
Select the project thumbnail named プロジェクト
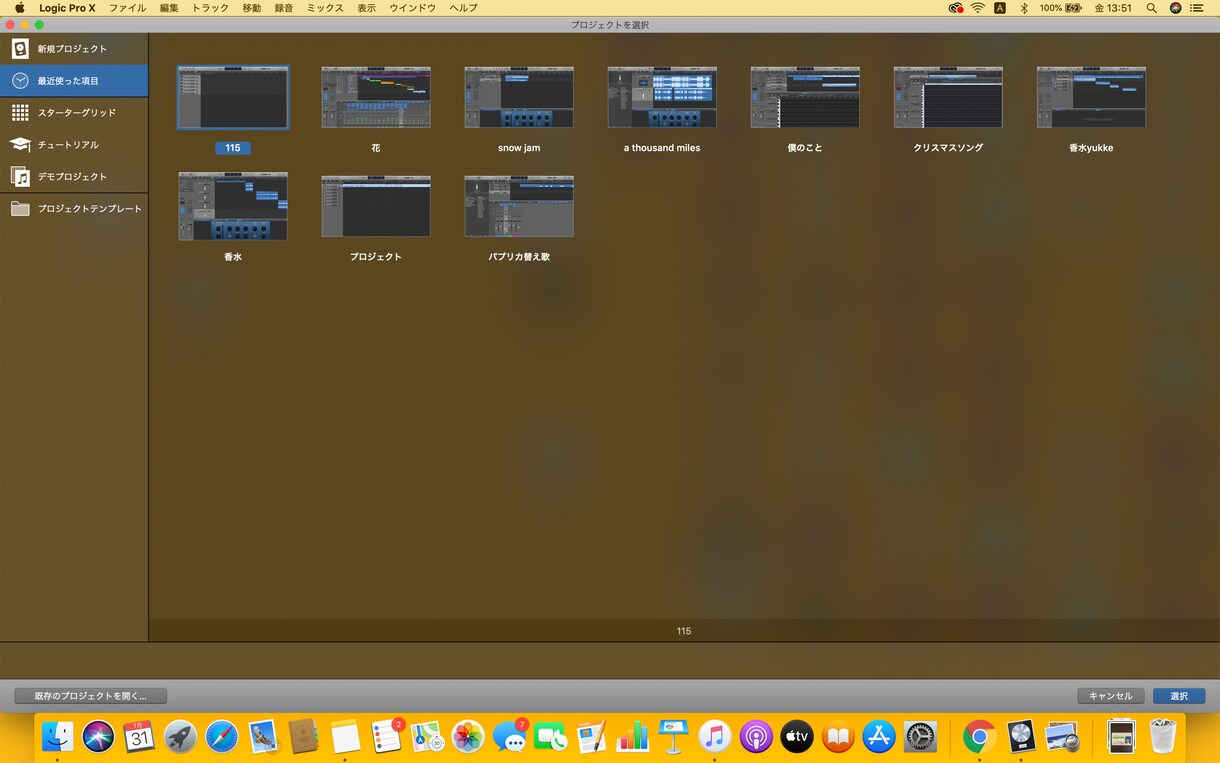[376, 206]
